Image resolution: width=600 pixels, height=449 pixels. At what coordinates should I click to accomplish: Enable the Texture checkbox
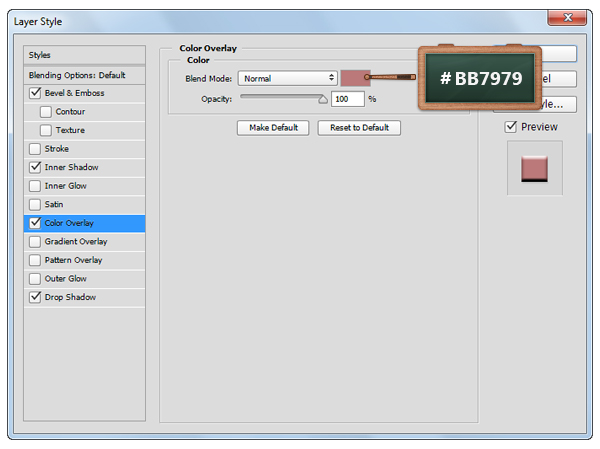(x=46, y=130)
